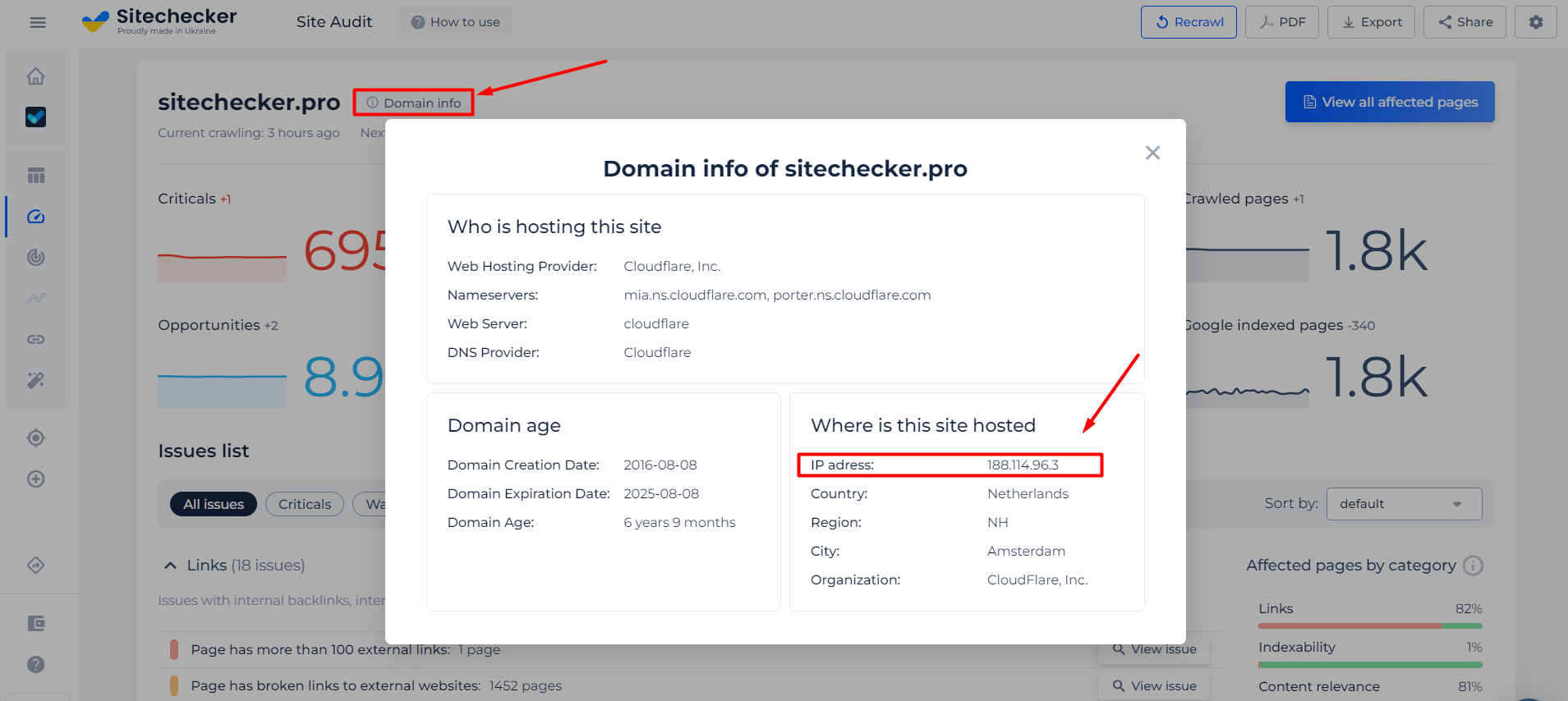Click the Crawled pages 1.8k value

pos(1377,251)
